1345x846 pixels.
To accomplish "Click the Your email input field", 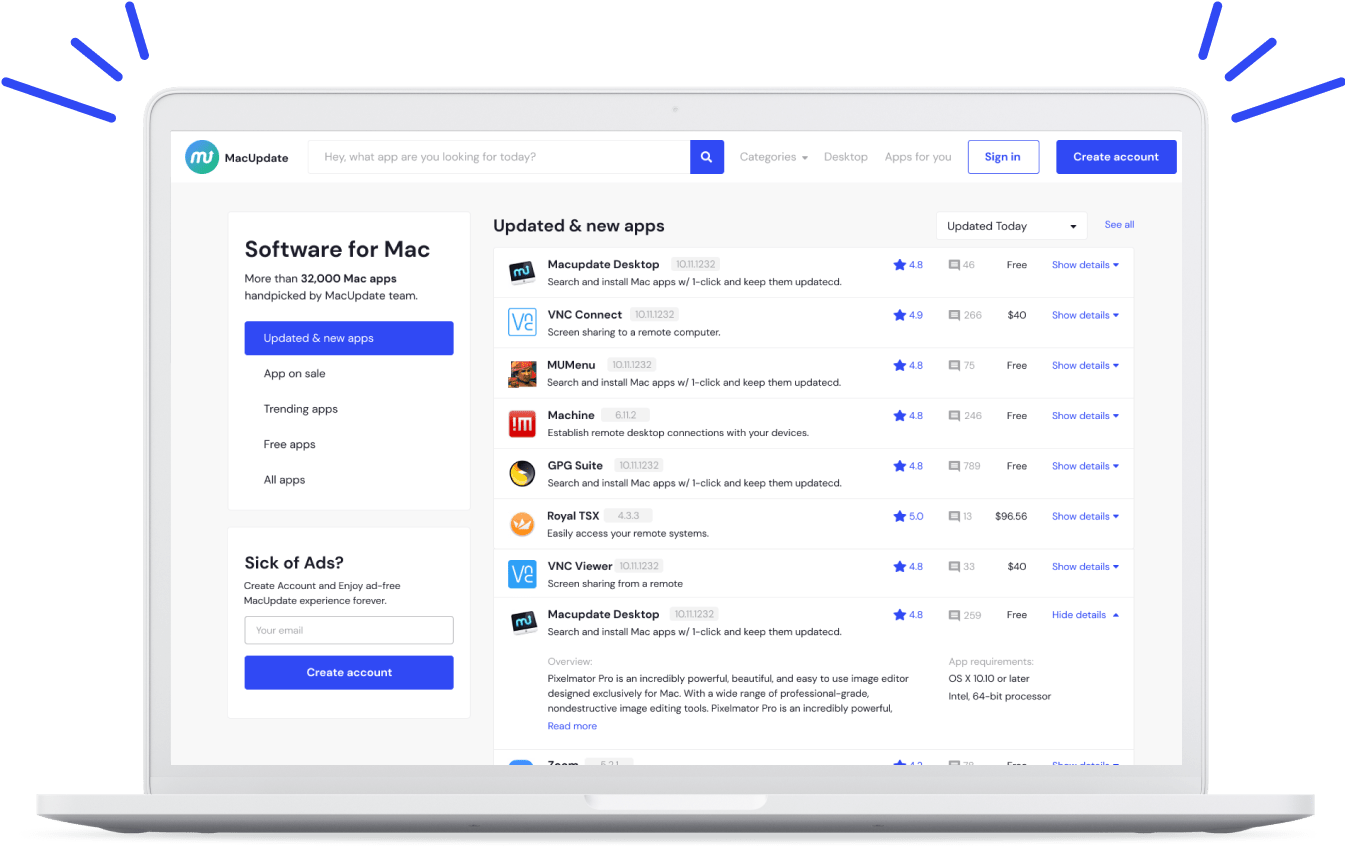I will [x=349, y=630].
